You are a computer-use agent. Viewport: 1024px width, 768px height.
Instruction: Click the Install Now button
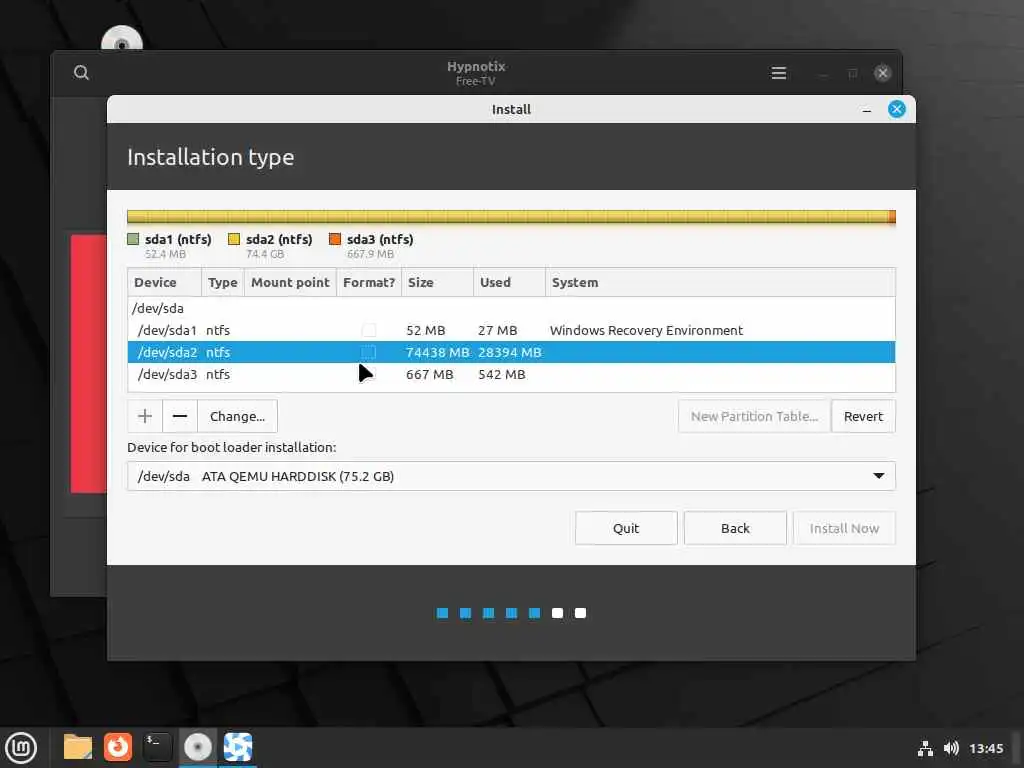tap(844, 528)
